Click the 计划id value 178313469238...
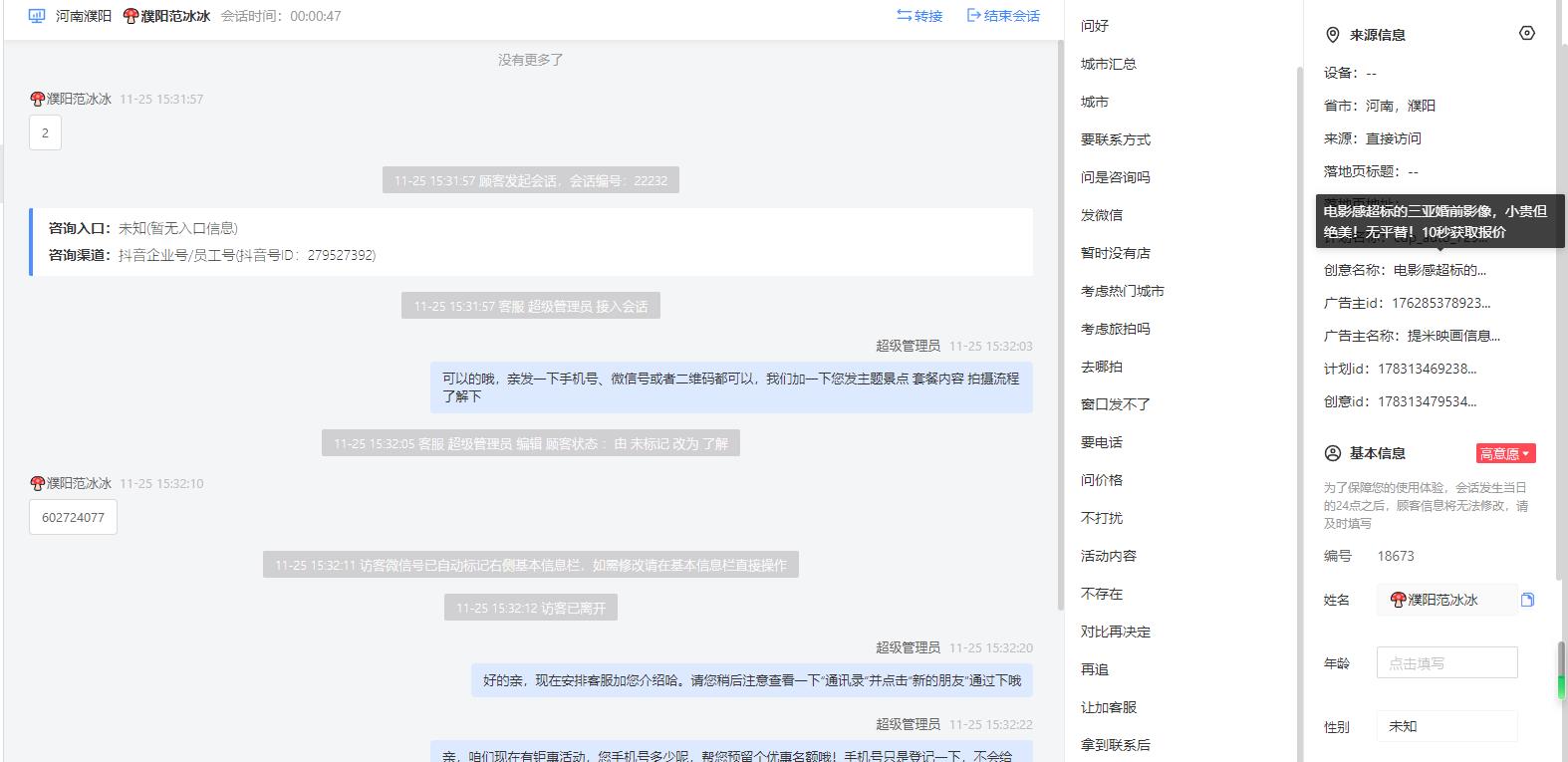 [x=1428, y=369]
